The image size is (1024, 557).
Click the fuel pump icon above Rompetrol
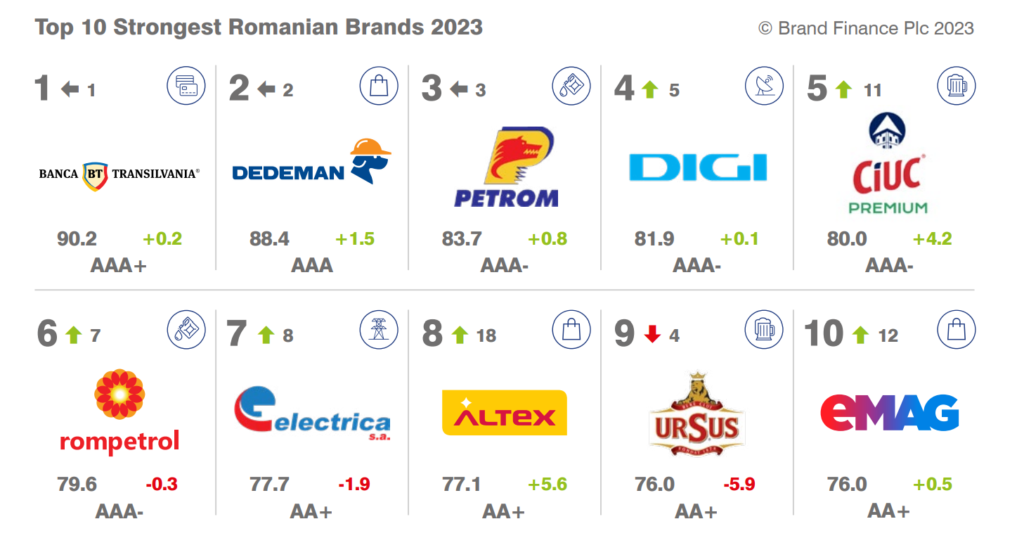click(x=186, y=330)
